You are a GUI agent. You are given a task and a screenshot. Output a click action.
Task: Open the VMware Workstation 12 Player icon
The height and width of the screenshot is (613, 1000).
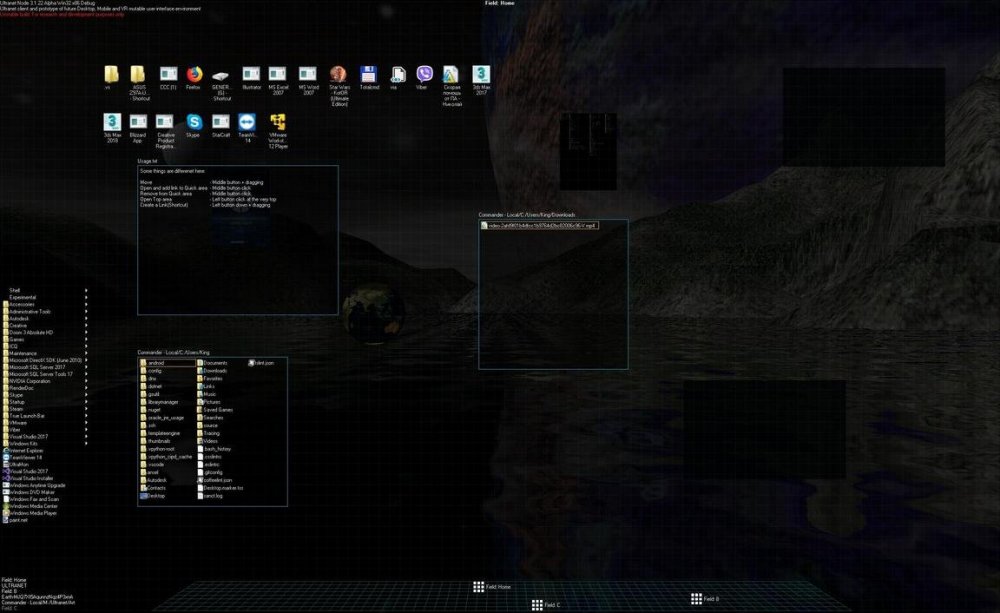tap(278, 122)
